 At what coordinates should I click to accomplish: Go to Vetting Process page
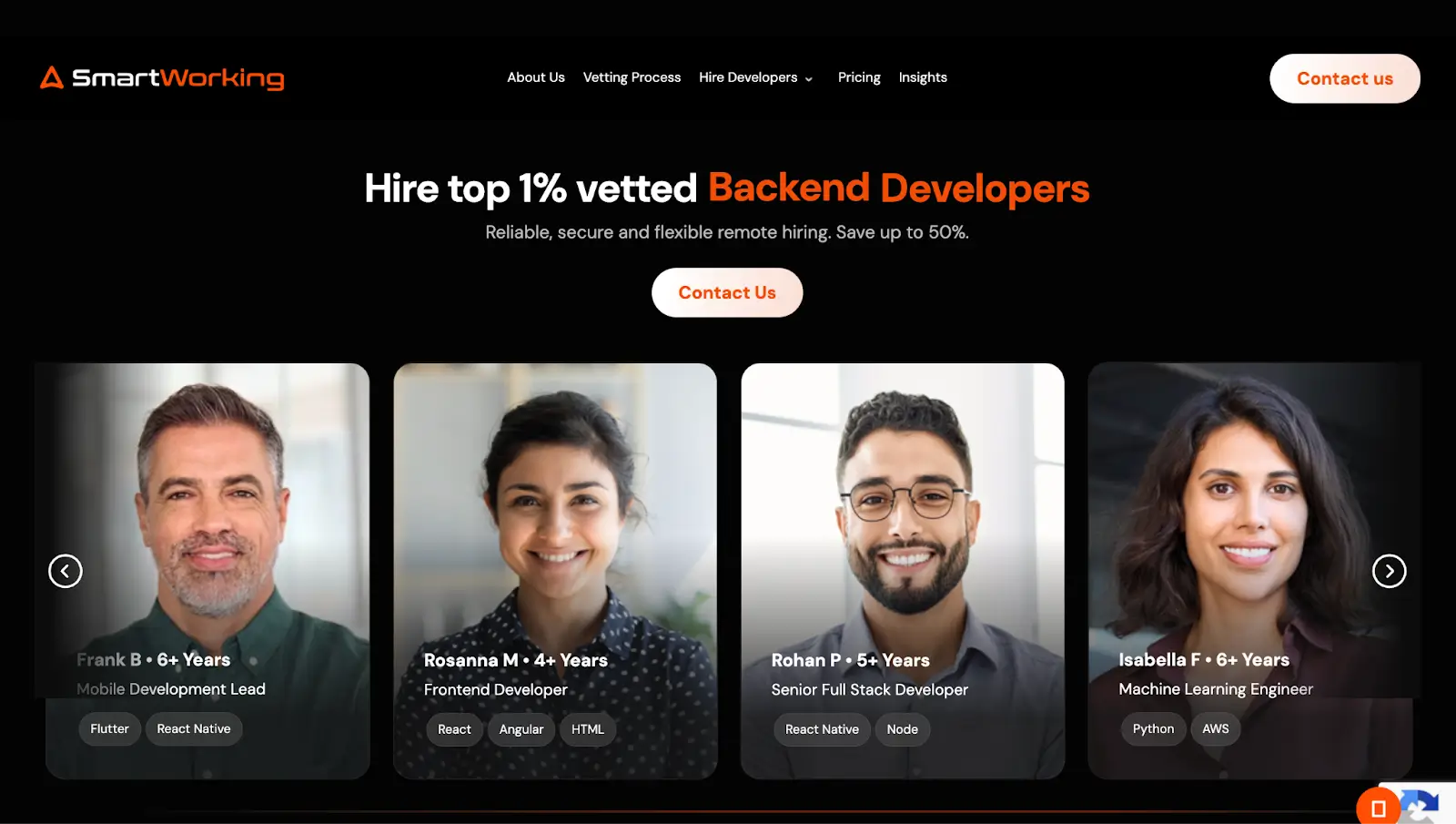[x=632, y=77]
